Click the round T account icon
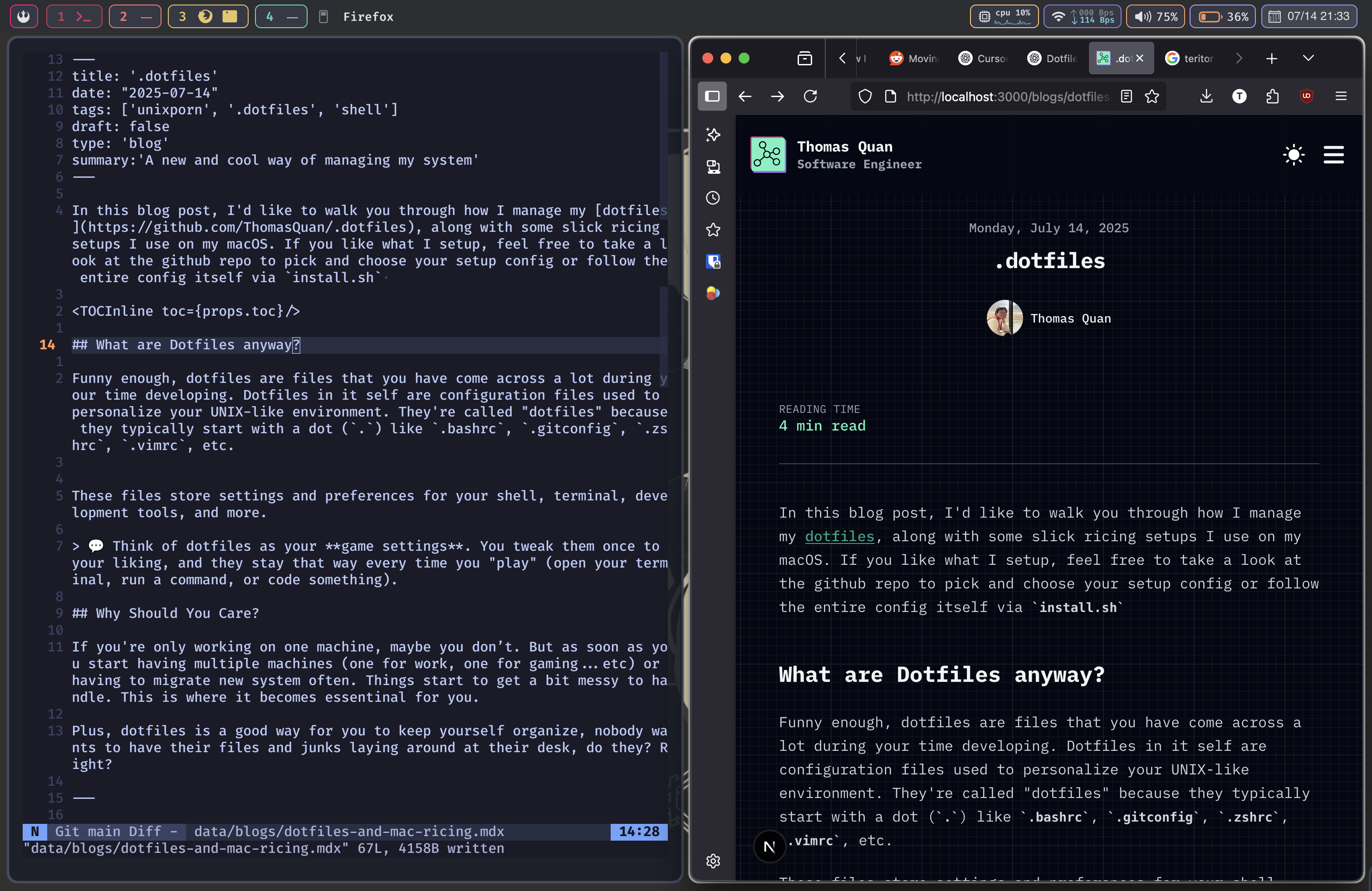1372x891 pixels. tap(1240, 96)
